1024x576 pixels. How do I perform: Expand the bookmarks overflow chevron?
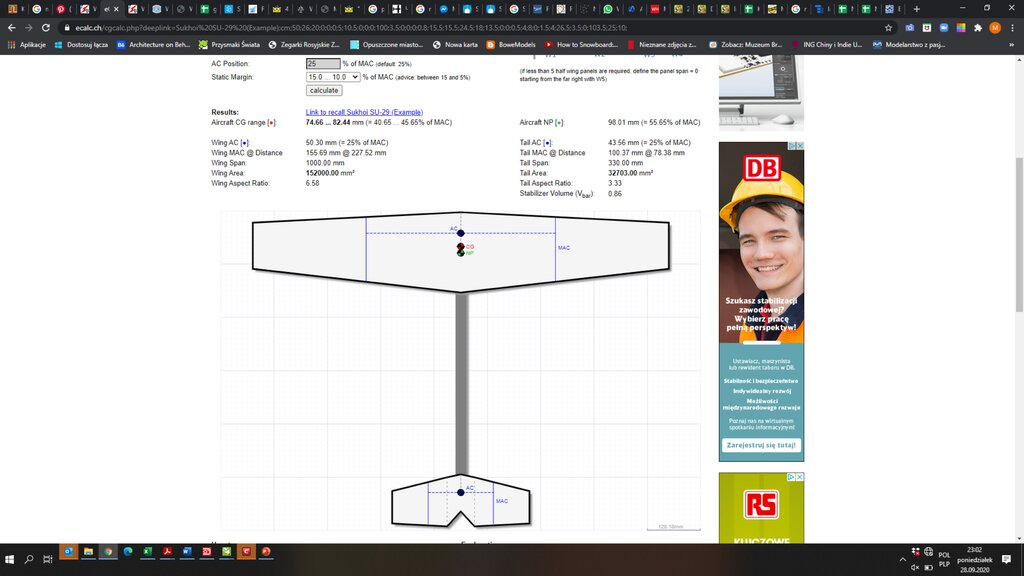1010,45
